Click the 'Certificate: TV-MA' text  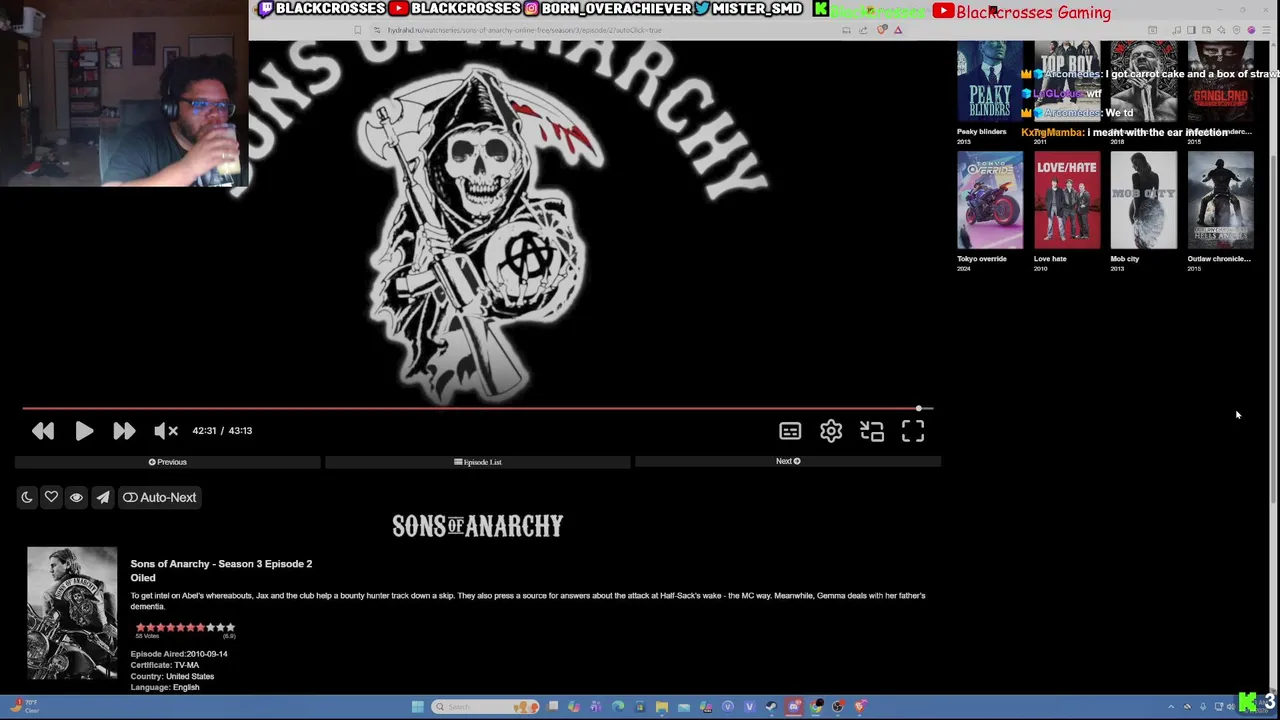164,665
